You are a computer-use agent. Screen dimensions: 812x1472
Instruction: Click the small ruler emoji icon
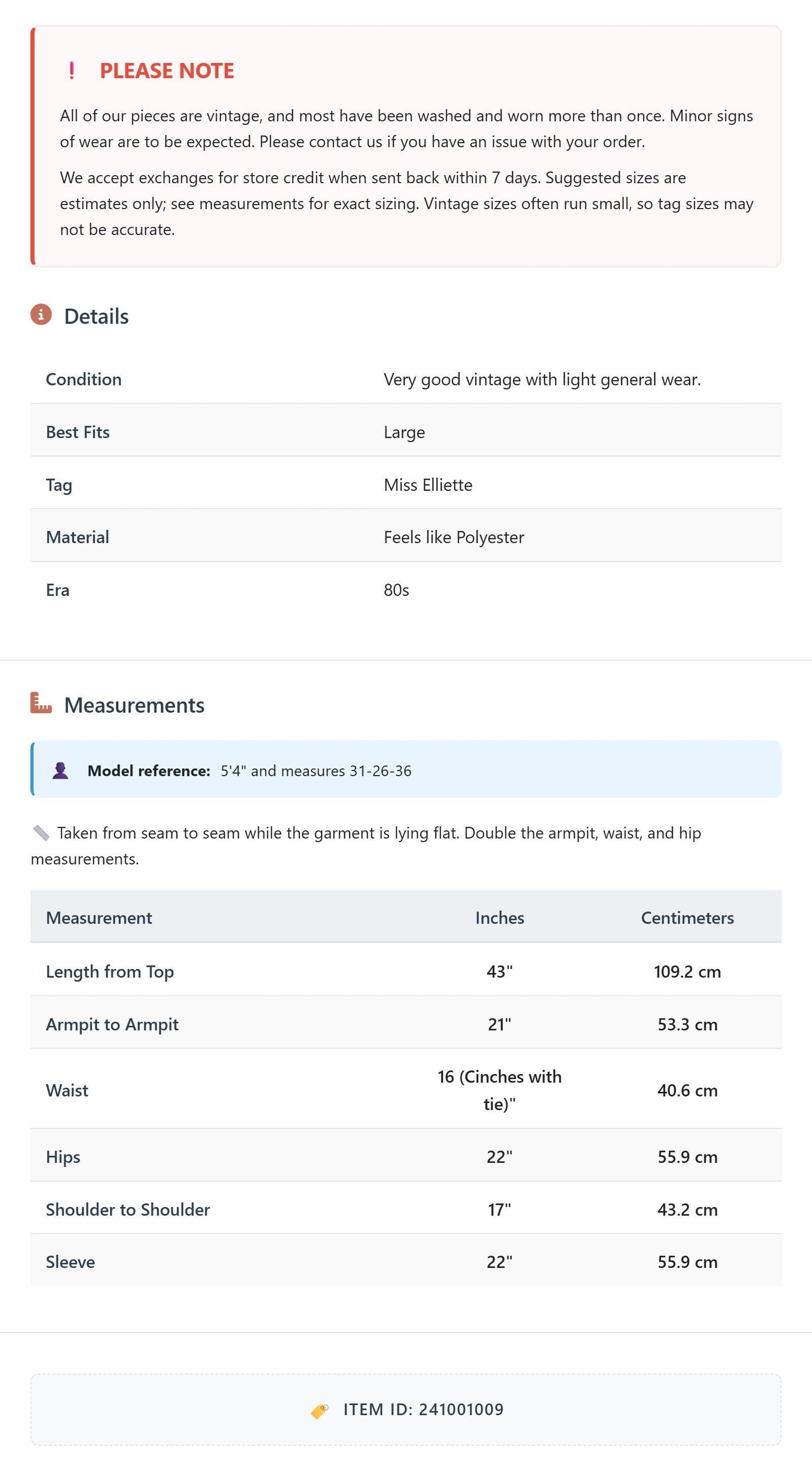(x=41, y=833)
